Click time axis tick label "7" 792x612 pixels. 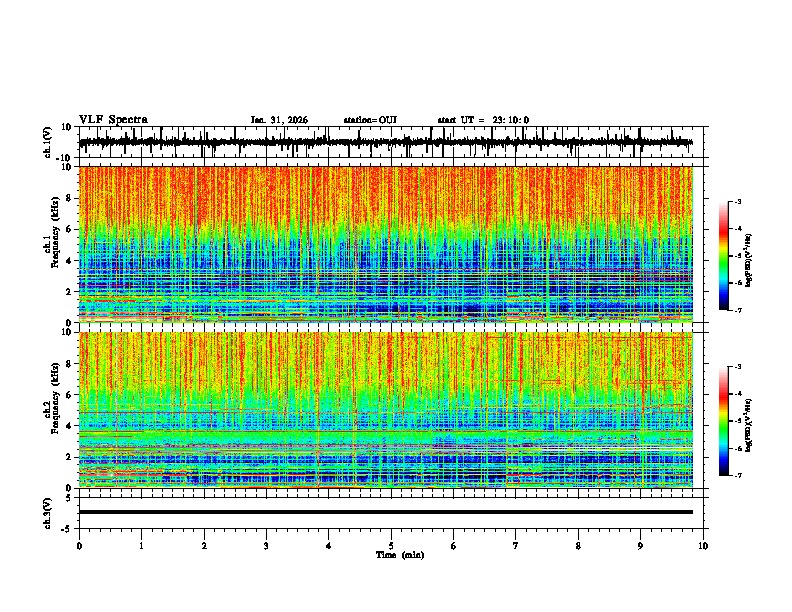pos(516,546)
